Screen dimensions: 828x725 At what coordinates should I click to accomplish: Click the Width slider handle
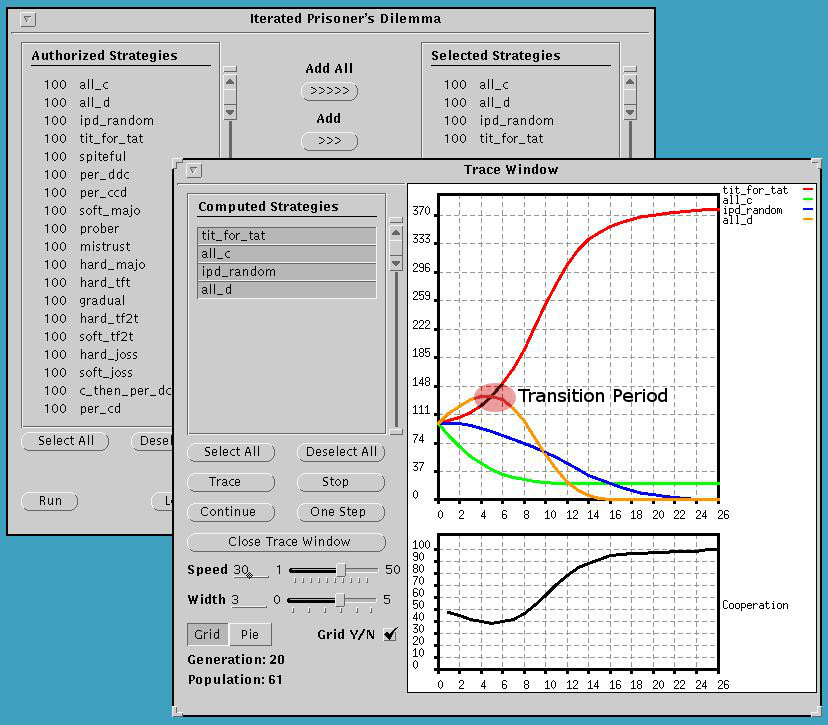[341, 600]
